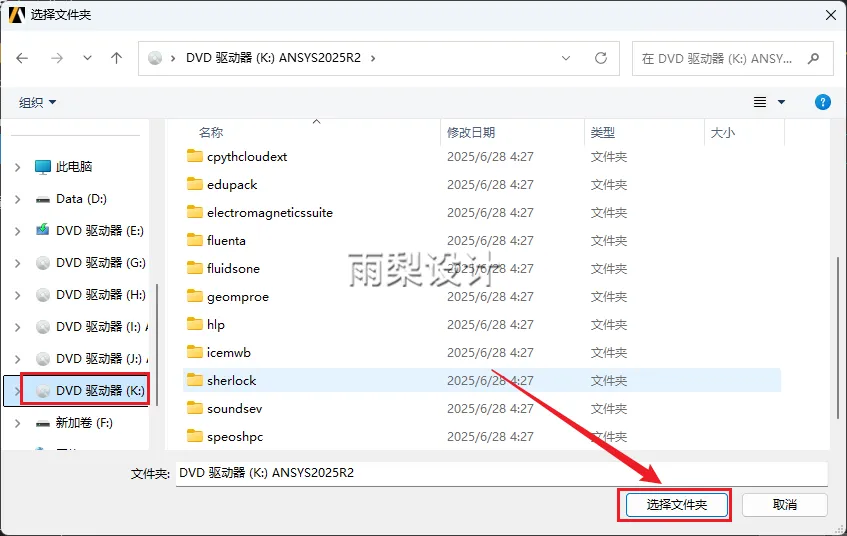Screen dimensions: 847x536
Task: Click folder icon of icemwb
Action: (x=194, y=352)
